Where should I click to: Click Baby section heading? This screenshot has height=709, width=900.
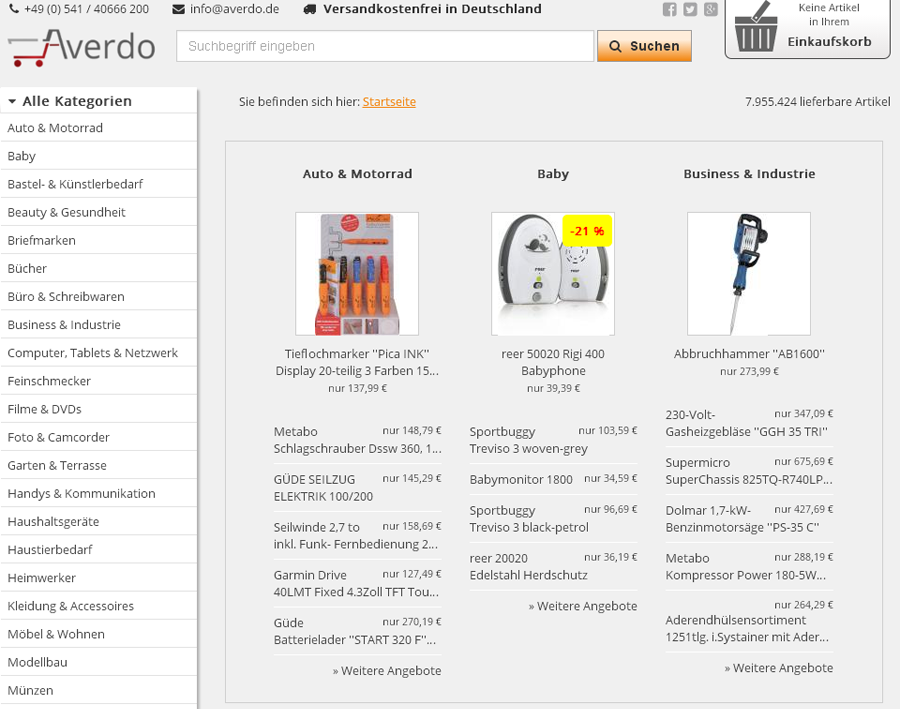click(553, 174)
